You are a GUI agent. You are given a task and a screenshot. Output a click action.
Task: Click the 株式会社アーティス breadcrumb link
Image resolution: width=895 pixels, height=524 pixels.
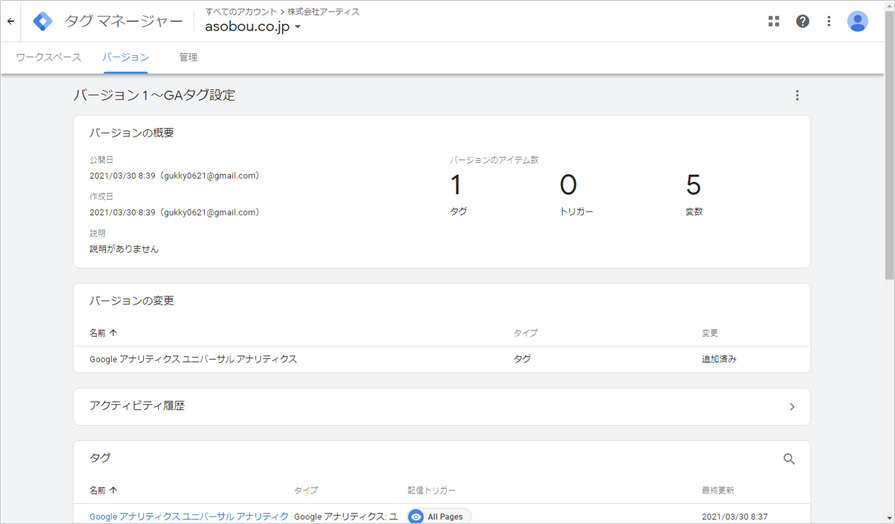click(x=324, y=11)
